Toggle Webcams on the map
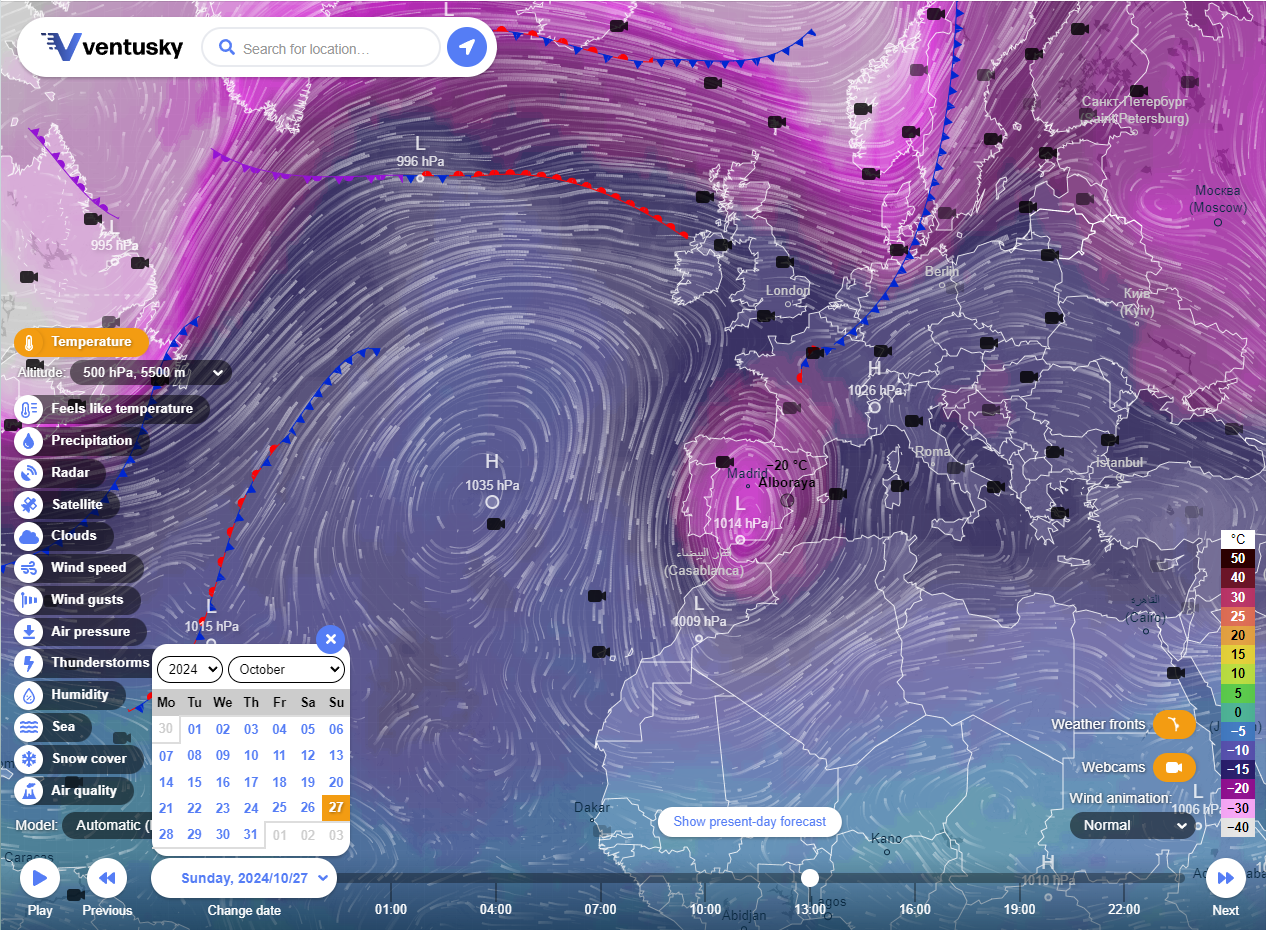The width and height of the screenshot is (1266, 930). click(1174, 767)
